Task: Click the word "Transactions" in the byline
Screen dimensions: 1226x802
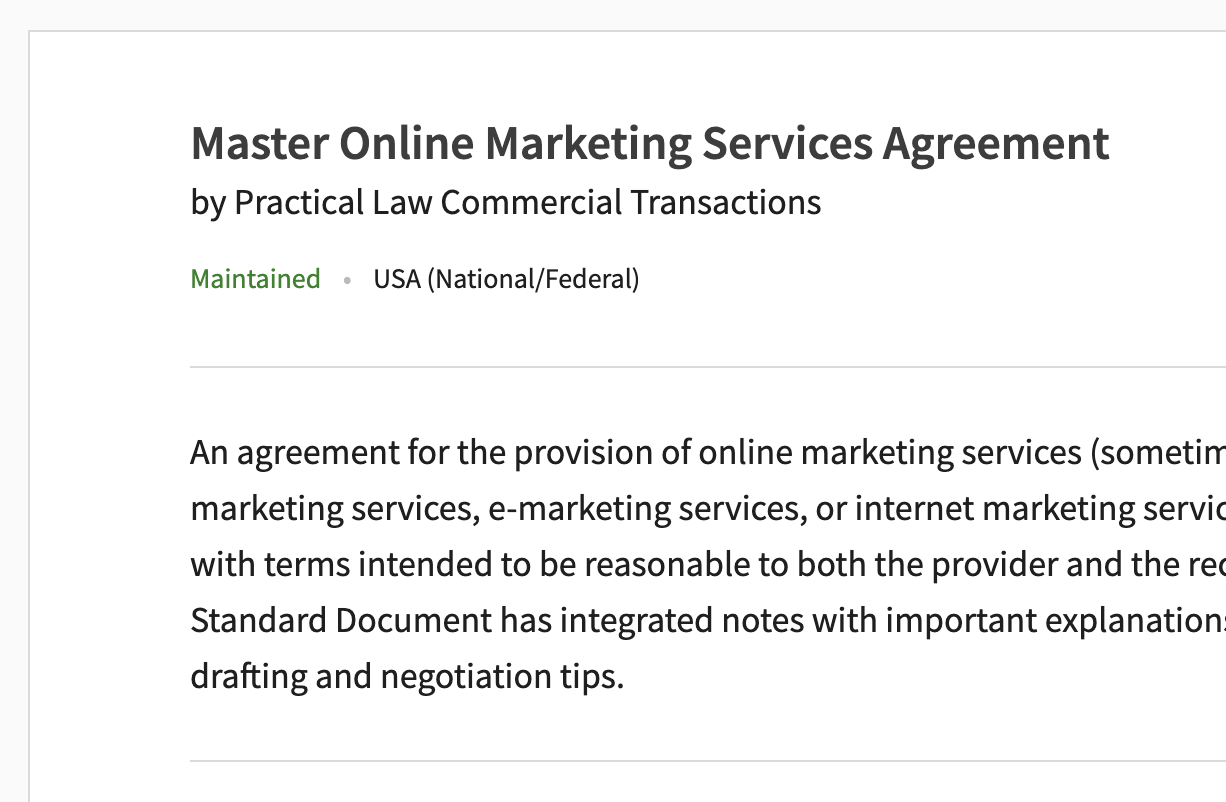Action: [x=725, y=203]
